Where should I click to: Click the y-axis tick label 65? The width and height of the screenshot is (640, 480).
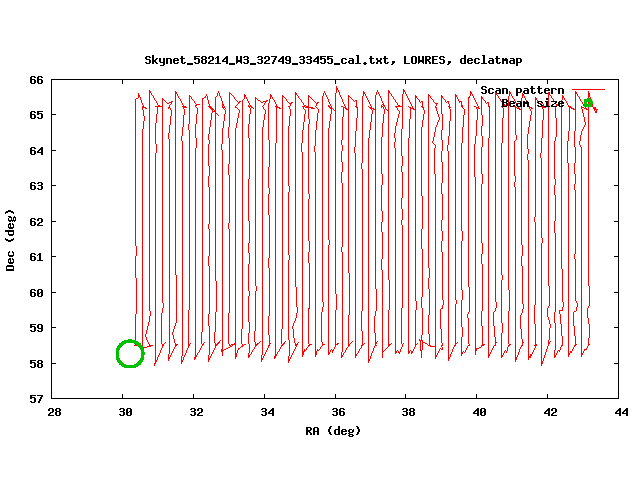click(36, 115)
